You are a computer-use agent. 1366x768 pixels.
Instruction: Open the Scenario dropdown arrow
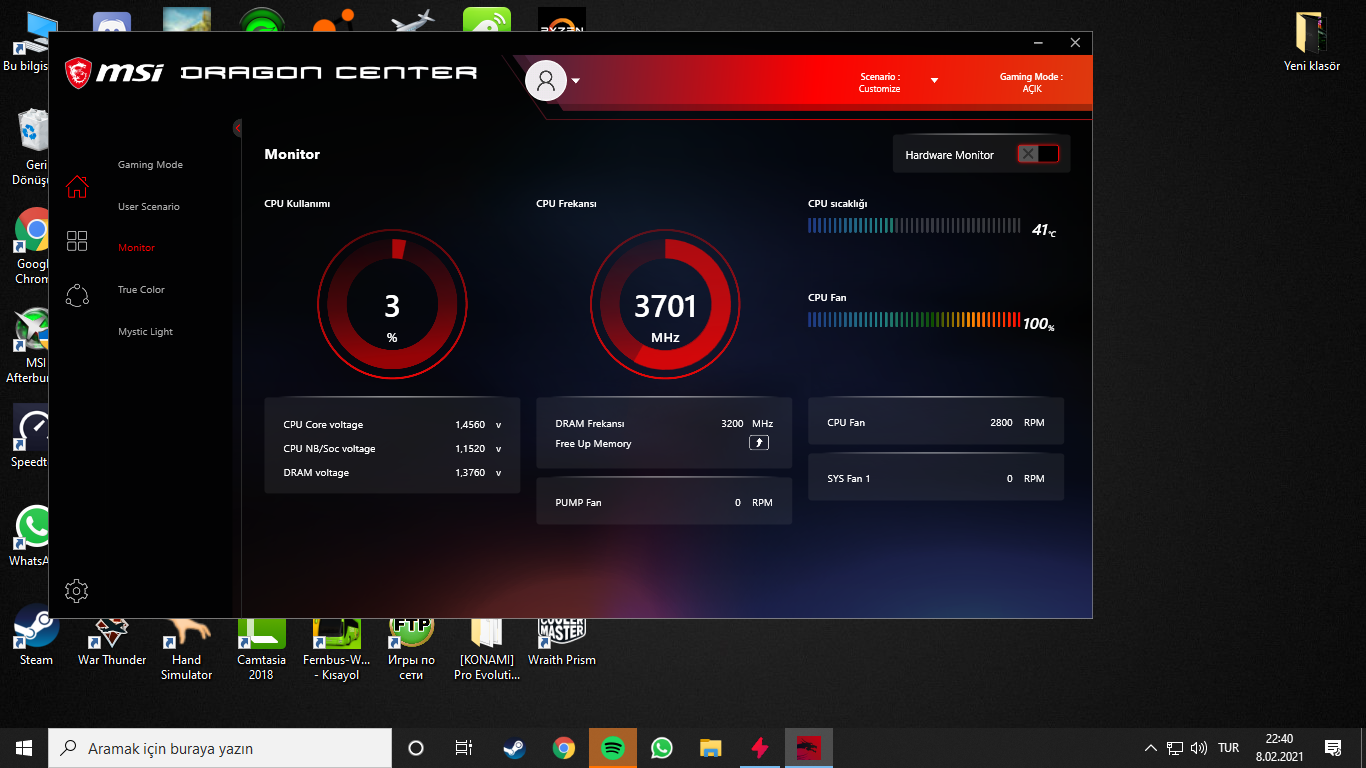click(x=935, y=81)
